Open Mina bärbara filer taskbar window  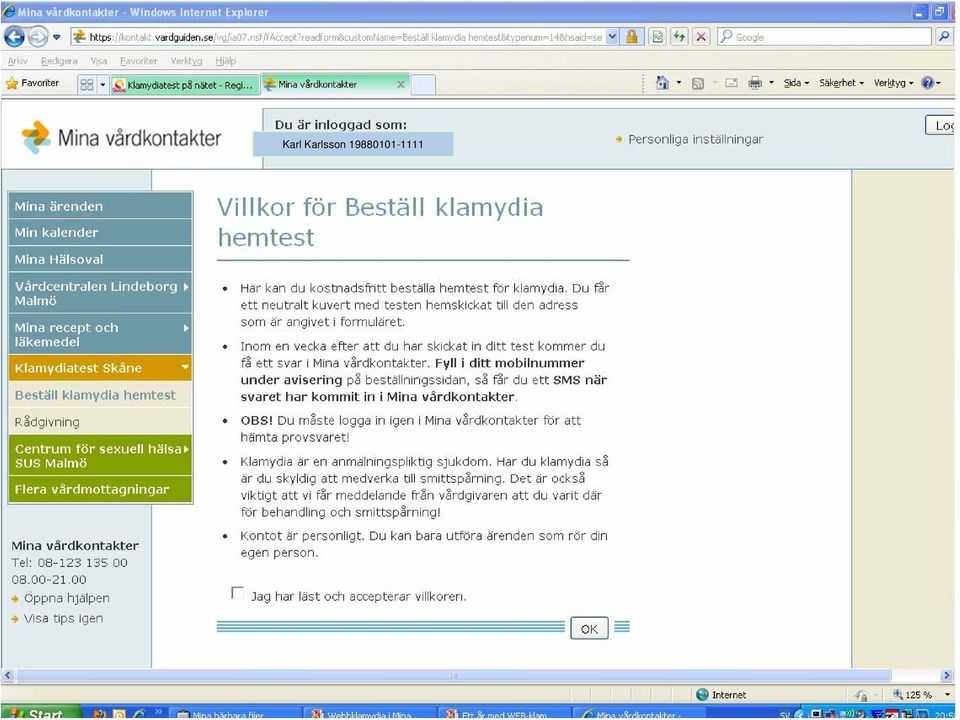click(234, 714)
